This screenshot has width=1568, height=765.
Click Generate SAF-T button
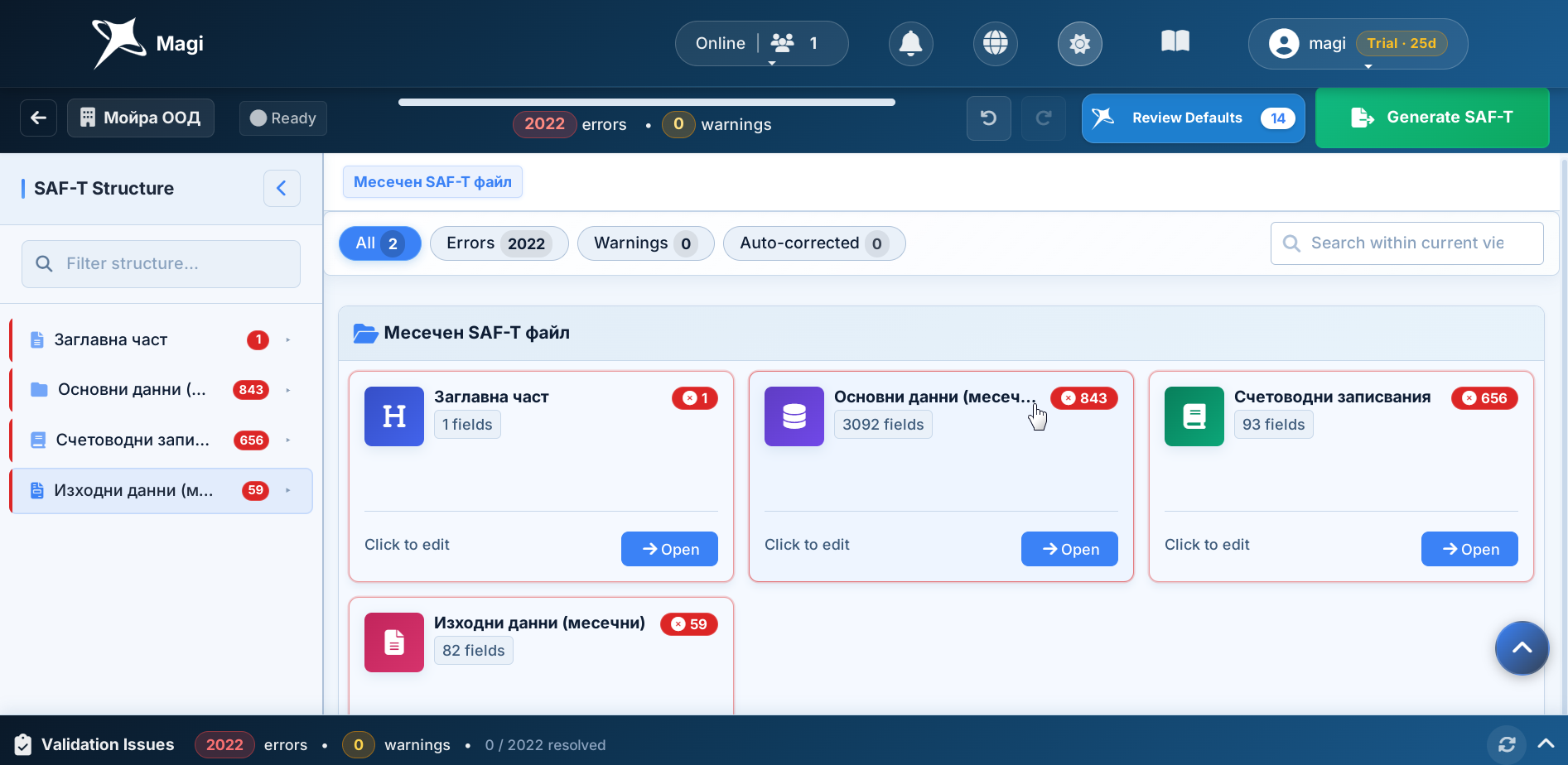tap(1432, 118)
